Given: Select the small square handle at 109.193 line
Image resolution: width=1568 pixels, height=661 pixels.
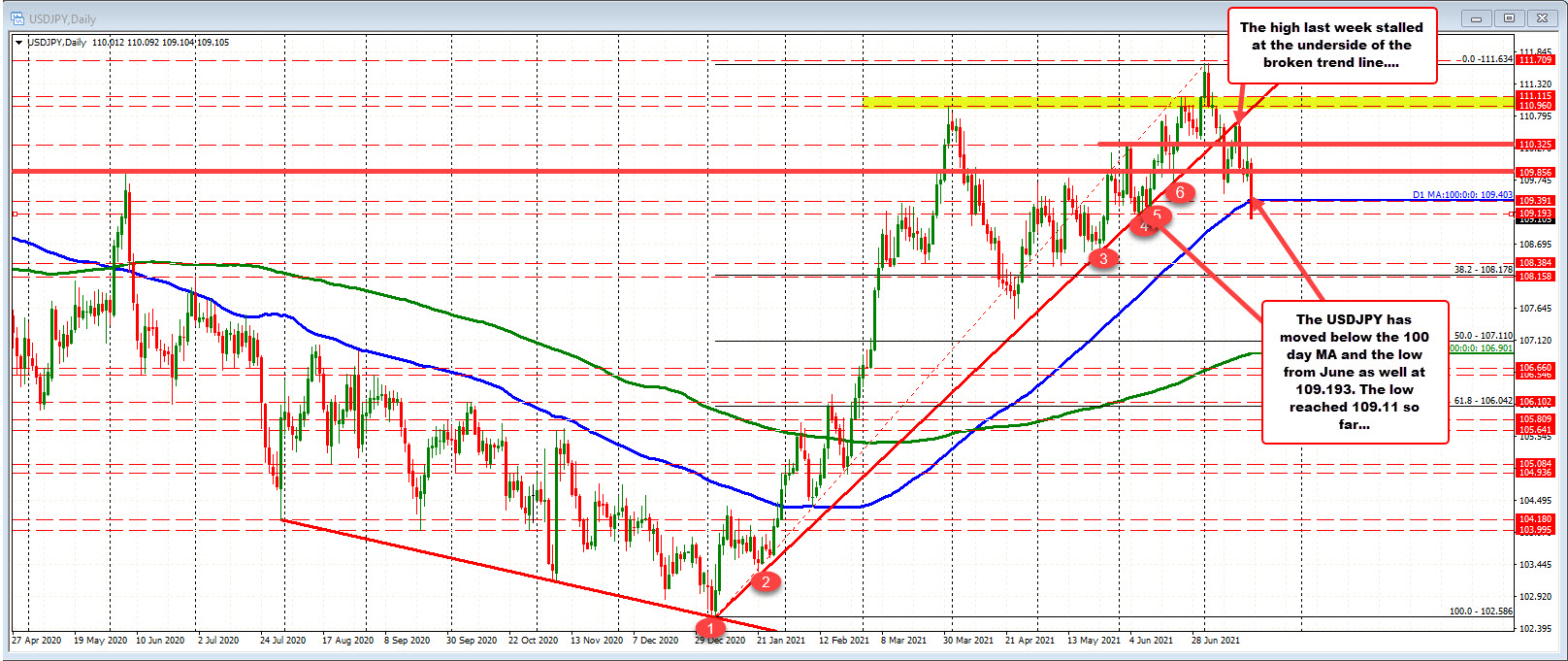Looking at the screenshot, I should pos(1511,214).
